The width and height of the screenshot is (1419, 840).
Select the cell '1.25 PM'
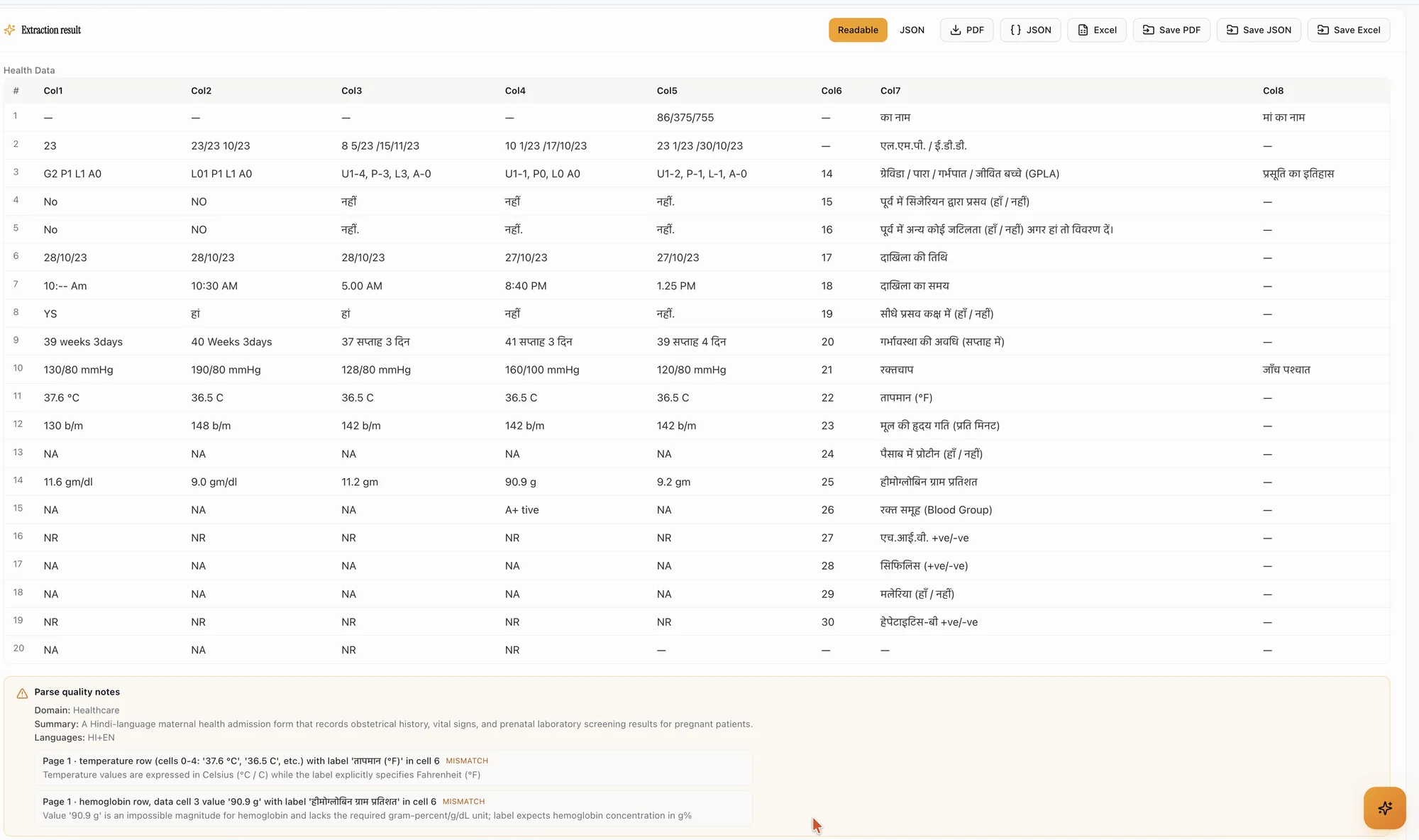click(676, 286)
